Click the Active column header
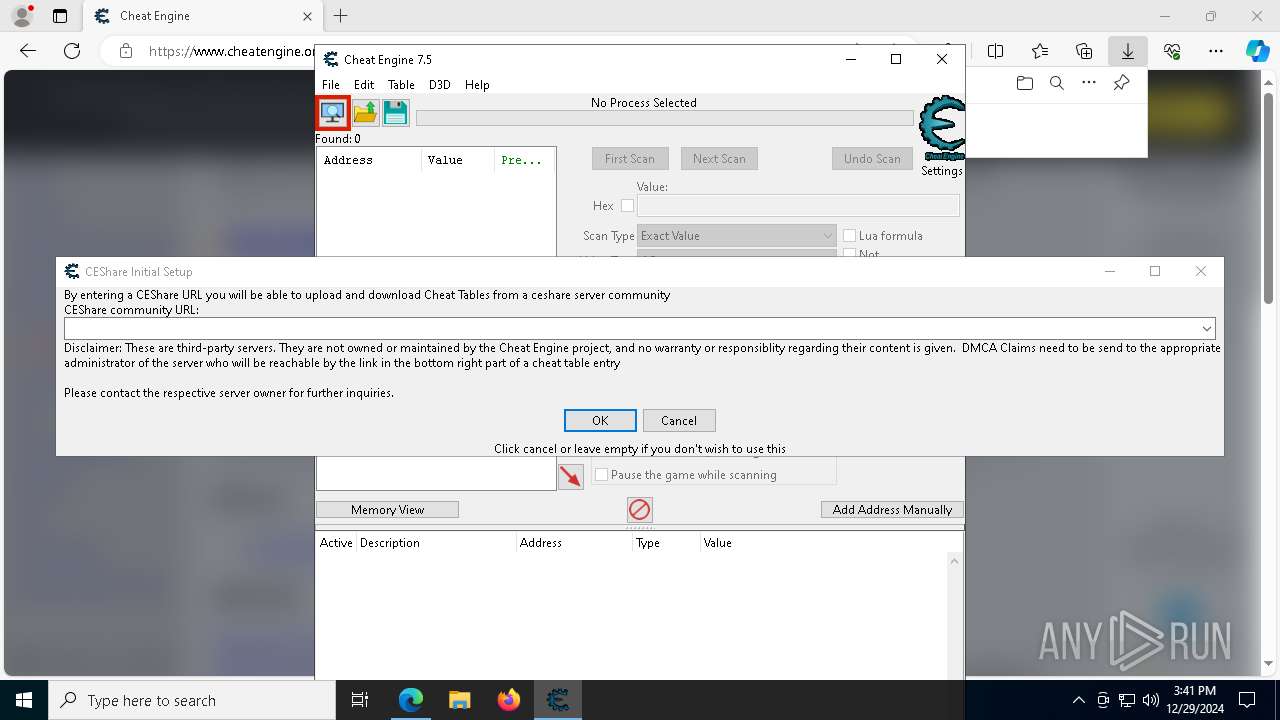This screenshot has height=720, width=1280. (336, 543)
